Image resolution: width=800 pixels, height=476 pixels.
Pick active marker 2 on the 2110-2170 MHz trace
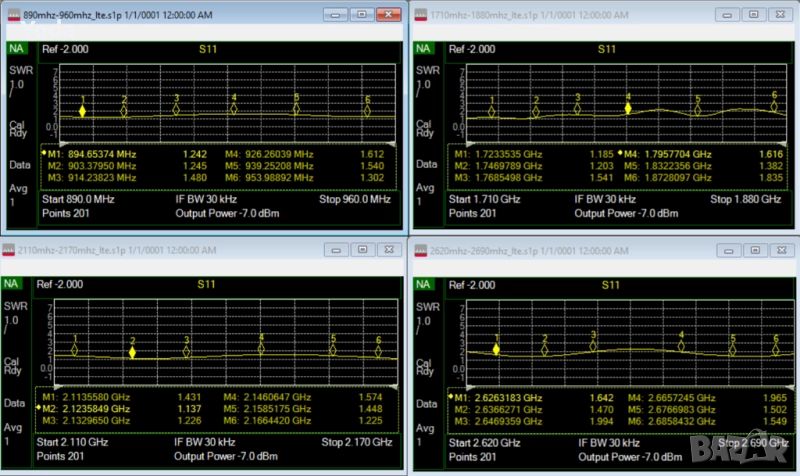pyautogui.click(x=132, y=352)
